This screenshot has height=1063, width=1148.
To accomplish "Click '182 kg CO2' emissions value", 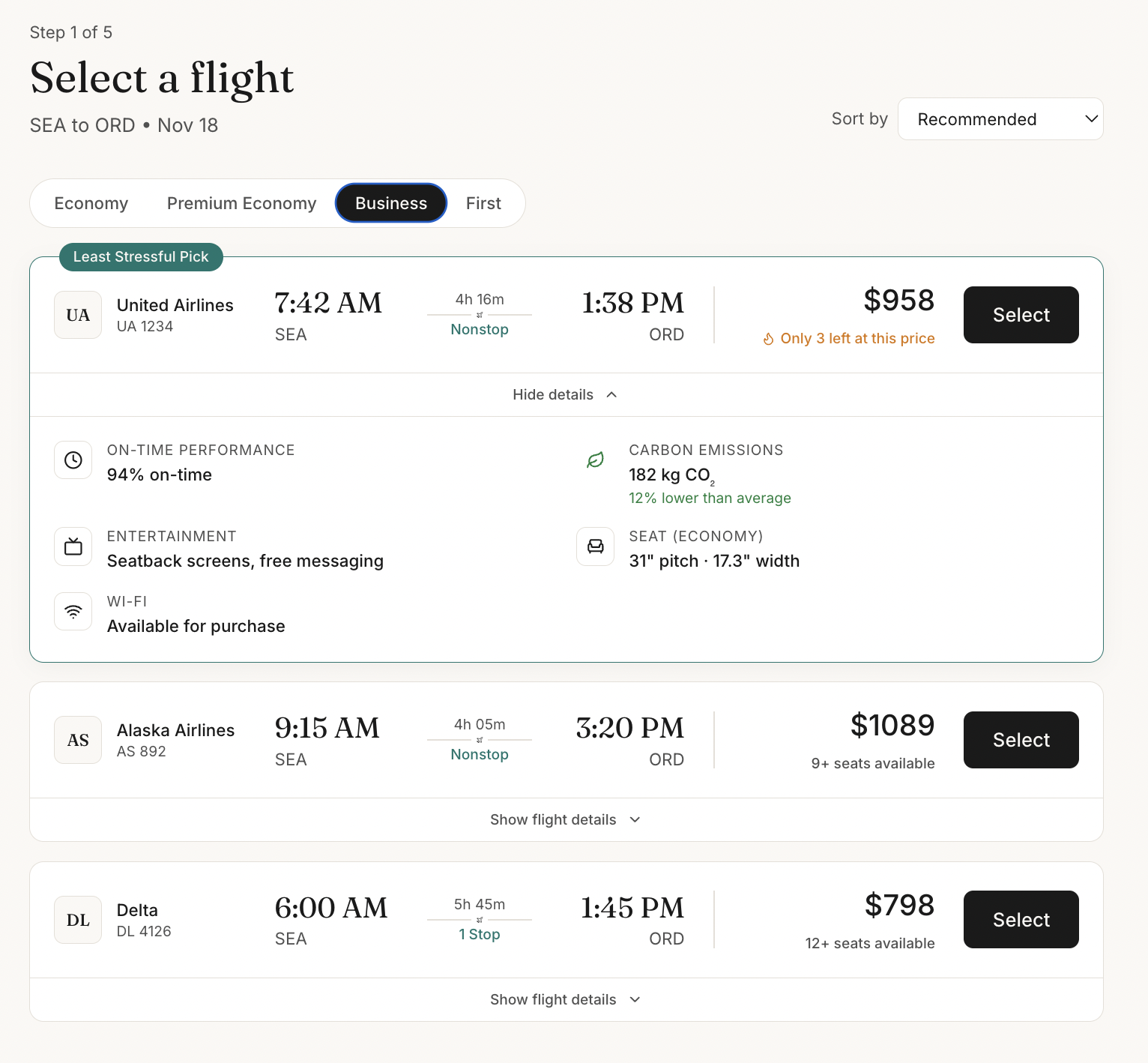I will click(x=671, y=476).
